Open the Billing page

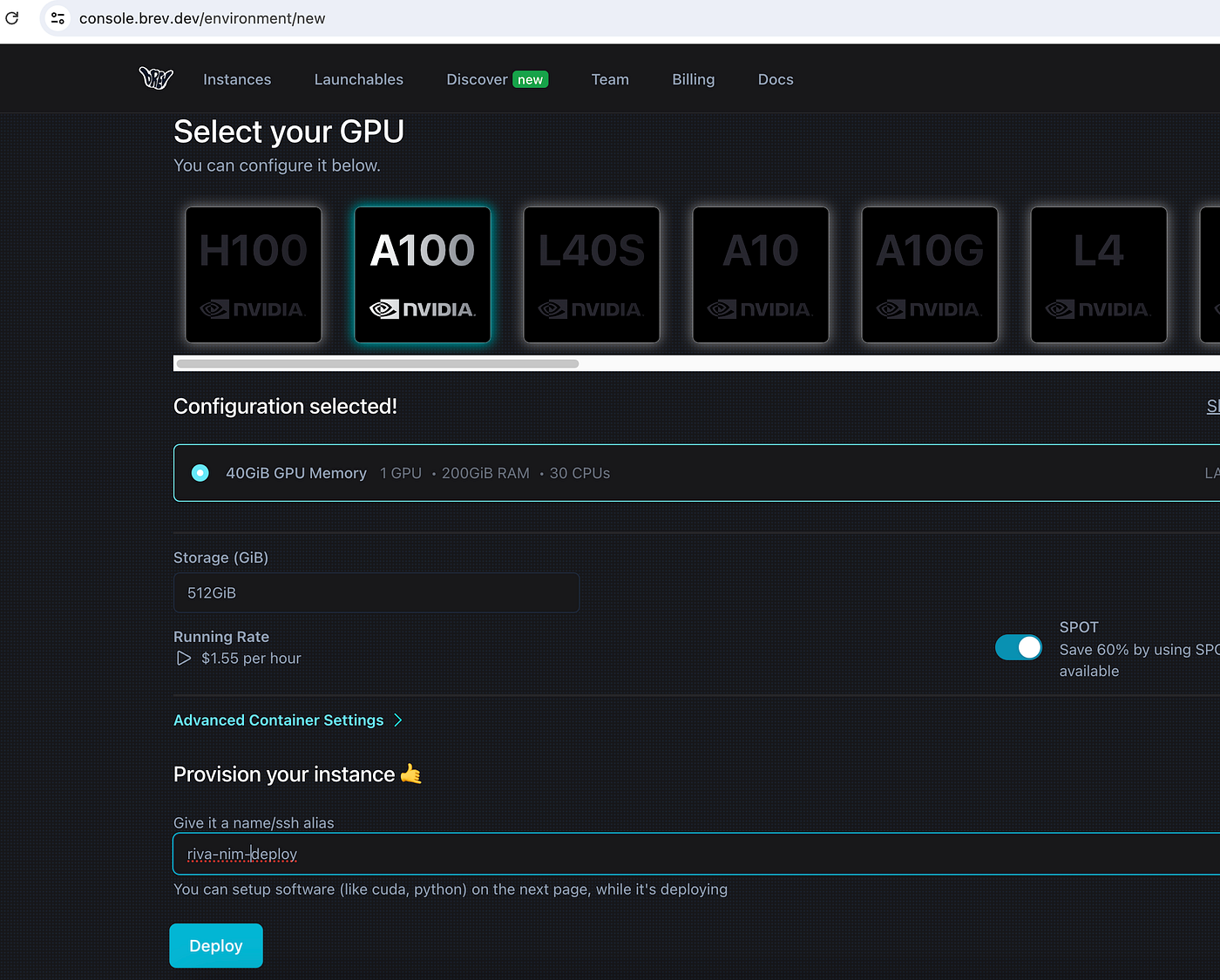click(694, 79)
